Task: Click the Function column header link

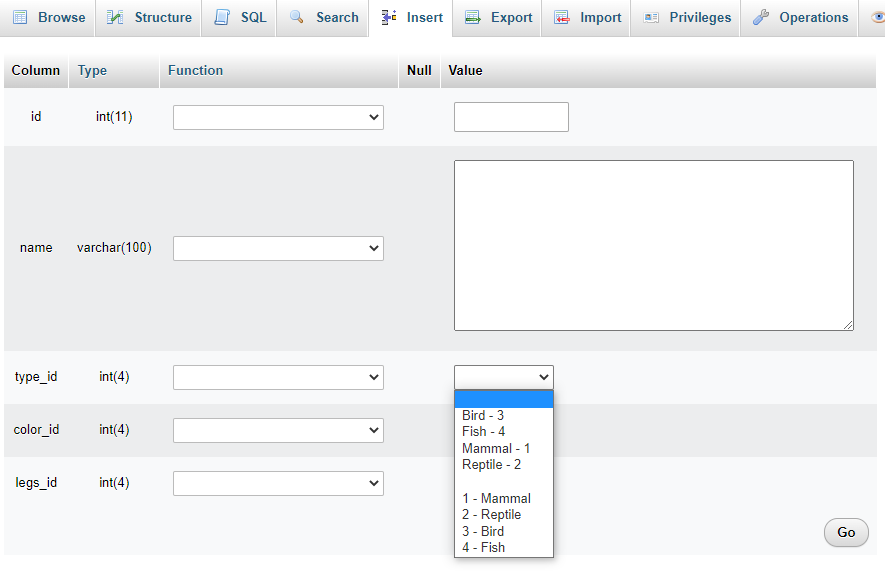Action: click(x=195, y=71)
